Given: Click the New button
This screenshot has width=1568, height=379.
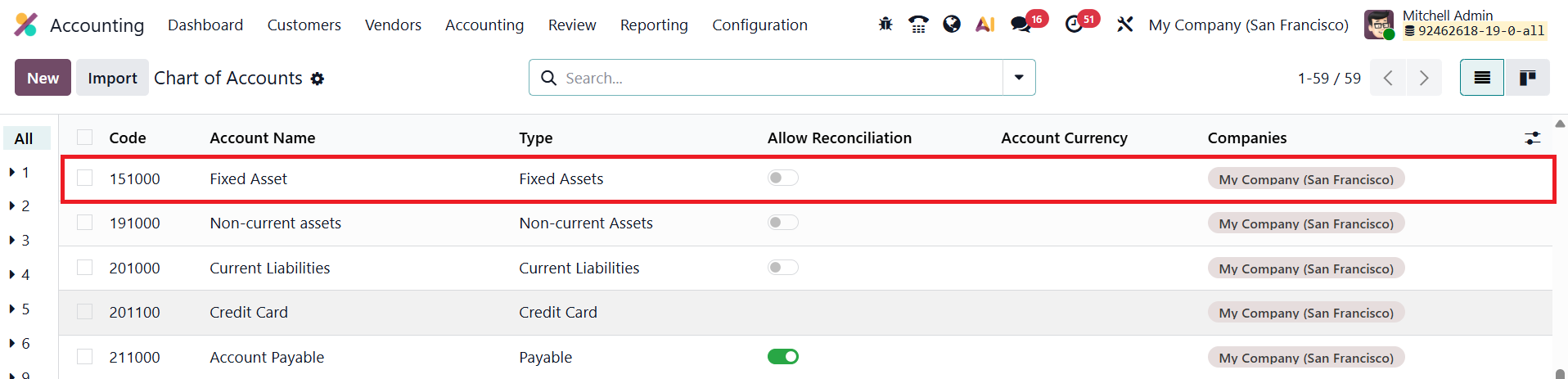Looking at the screenshot, I should (x=43, y=78).
